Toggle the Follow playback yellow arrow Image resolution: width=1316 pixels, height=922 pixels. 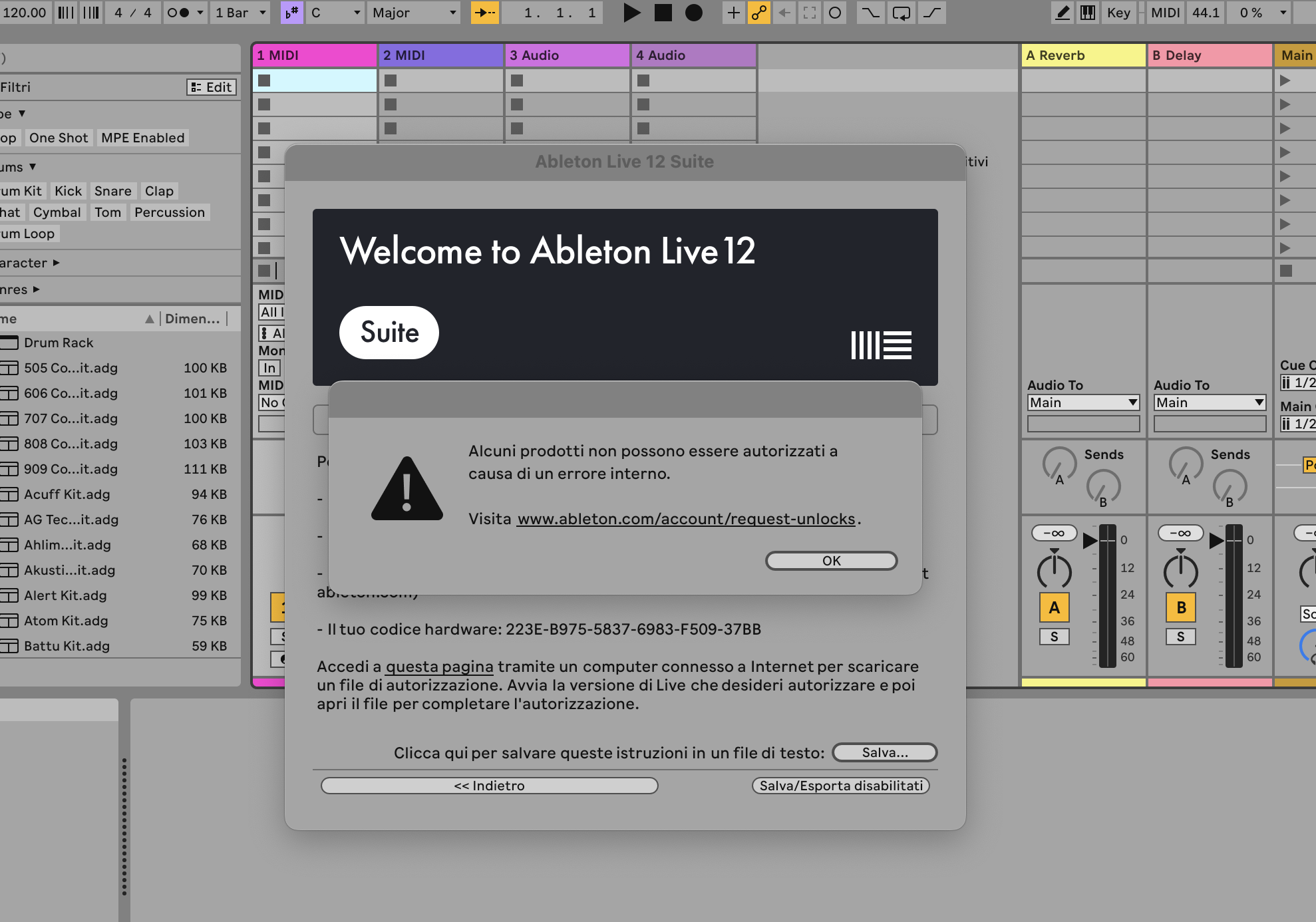pos(484,13)
